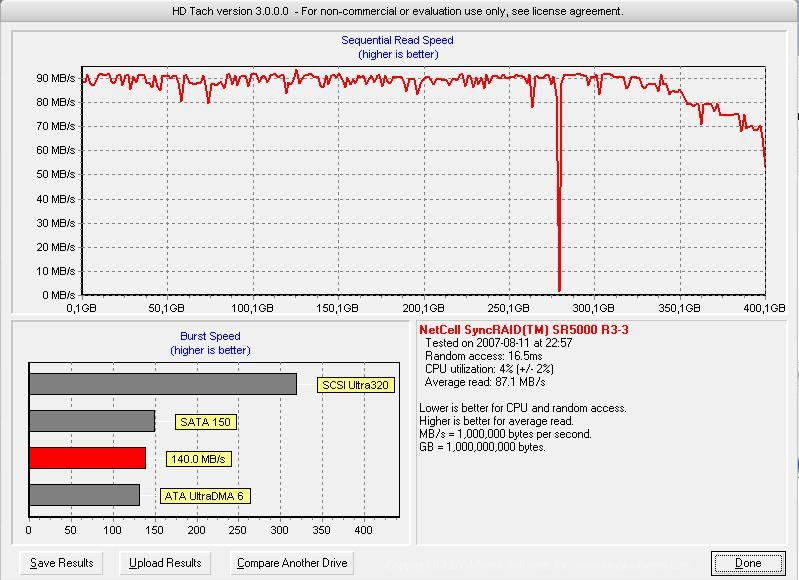Click the 140.0 MB/s burst label

point(198,459)
